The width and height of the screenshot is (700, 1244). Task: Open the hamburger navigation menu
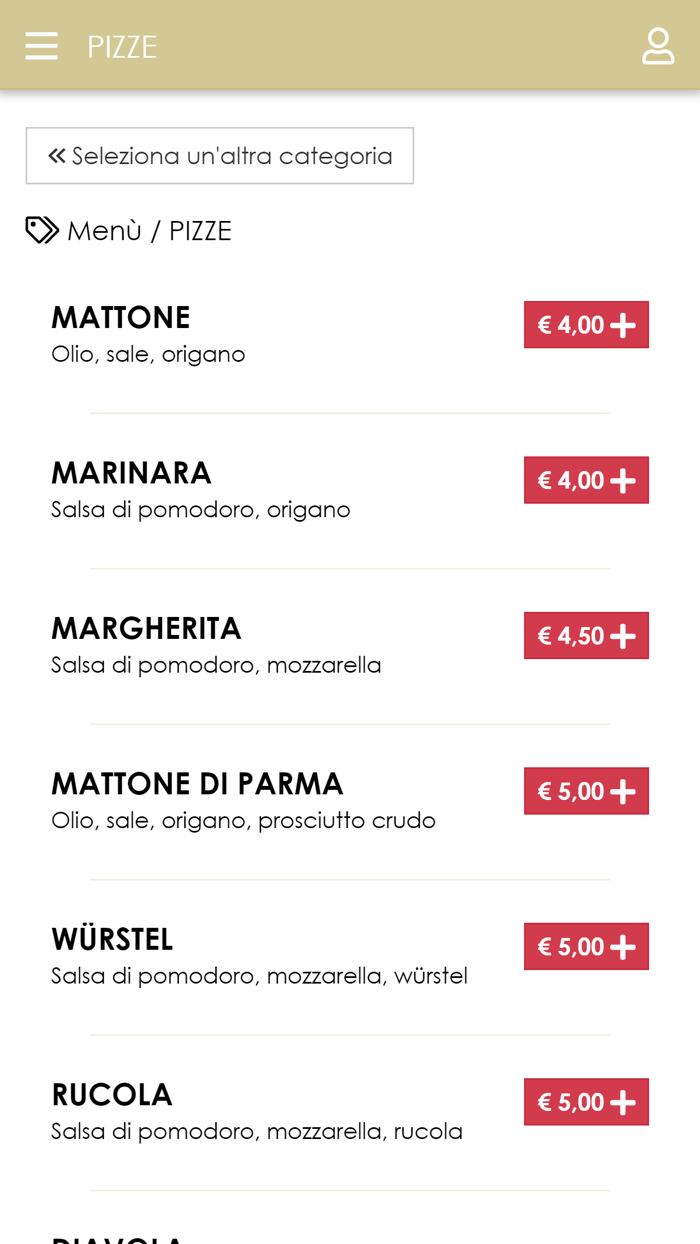pos(41,45)
